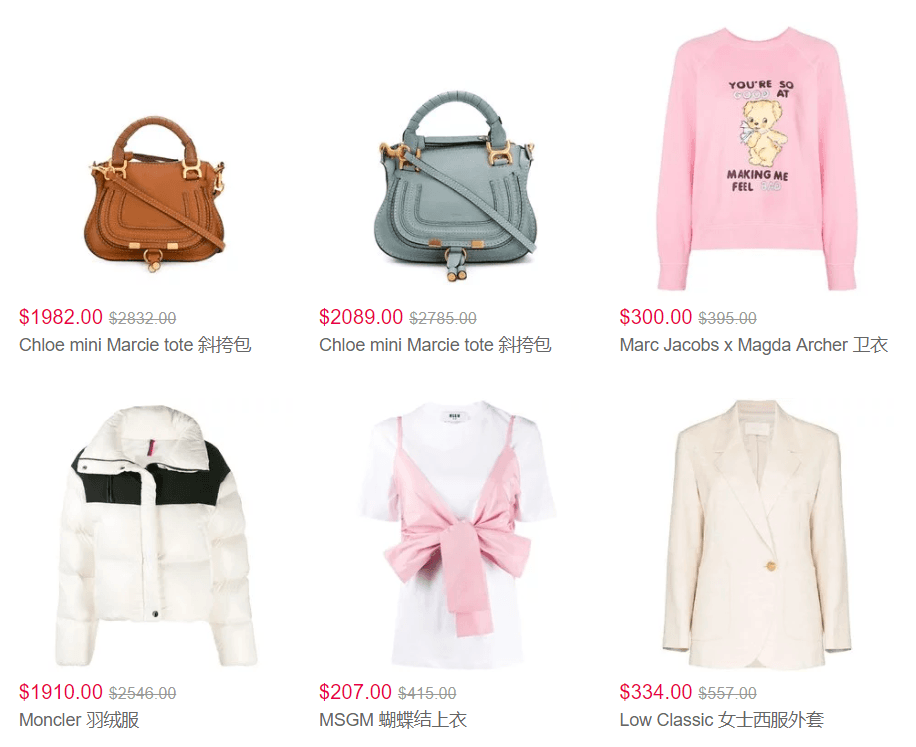Open Marc Jacobs x Magda Archer 卫衣 title
Viewport: 916px width, 747px height.
(754, 345)
